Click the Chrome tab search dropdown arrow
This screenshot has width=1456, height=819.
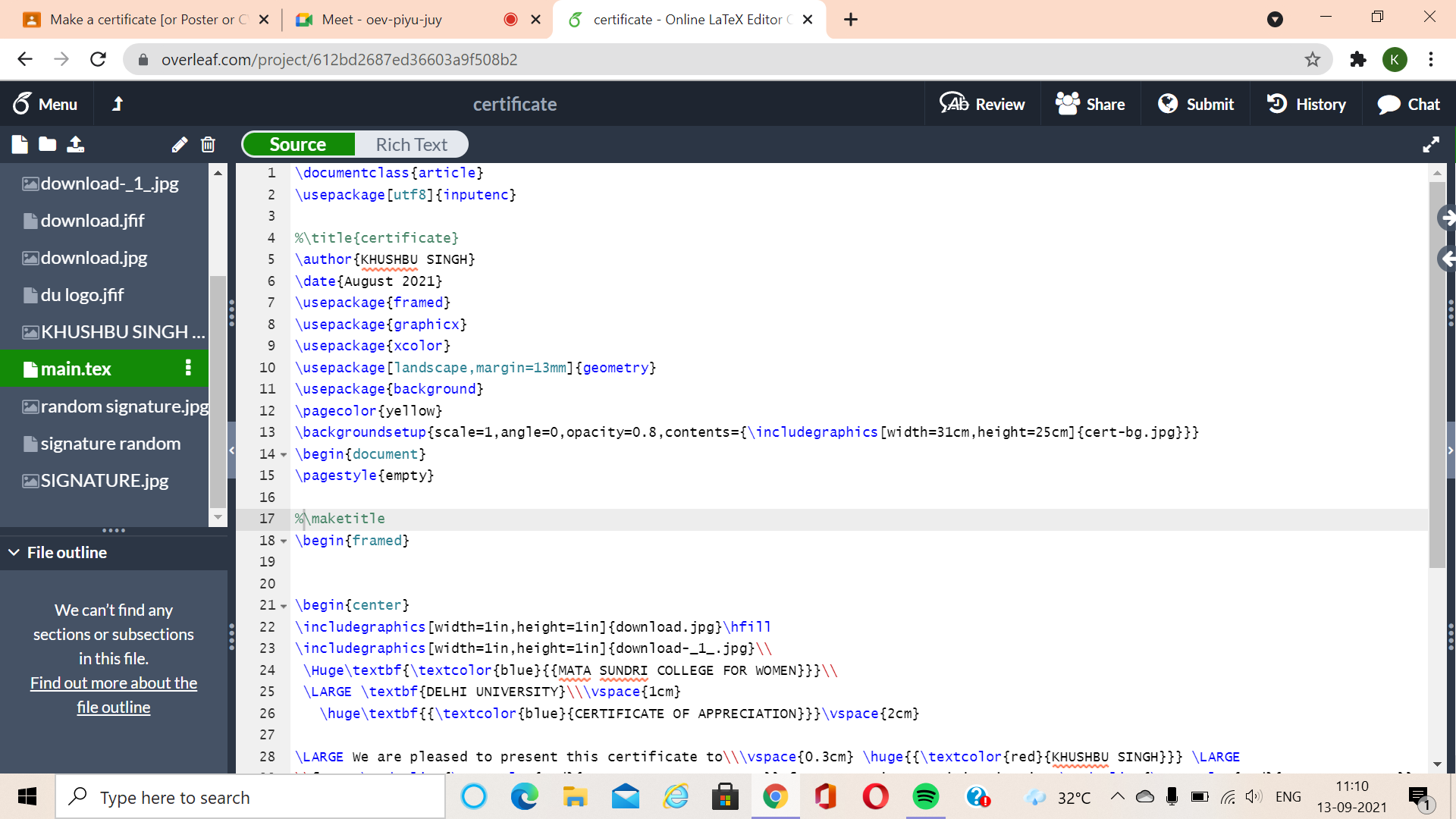coord(1275,20)
